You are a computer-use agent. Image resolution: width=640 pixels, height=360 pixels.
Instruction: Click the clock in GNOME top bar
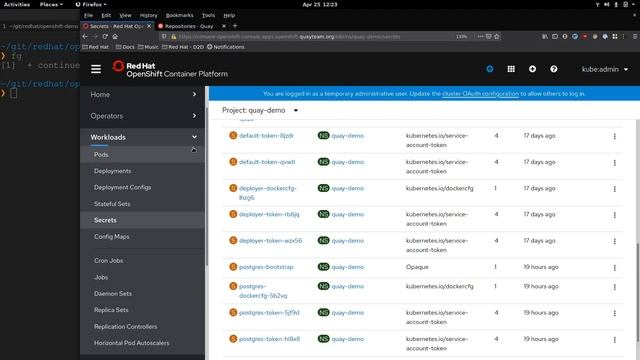pos(320,4)
